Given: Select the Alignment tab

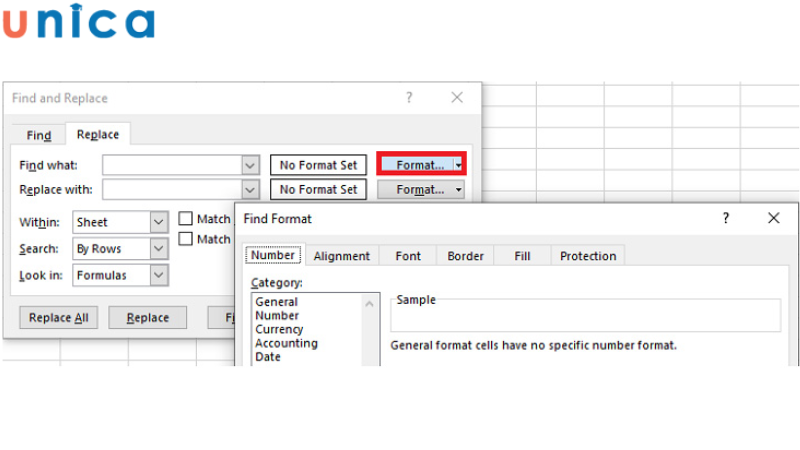Looking at the screenshot, I should pyautogui.click(x=341, y=256).
